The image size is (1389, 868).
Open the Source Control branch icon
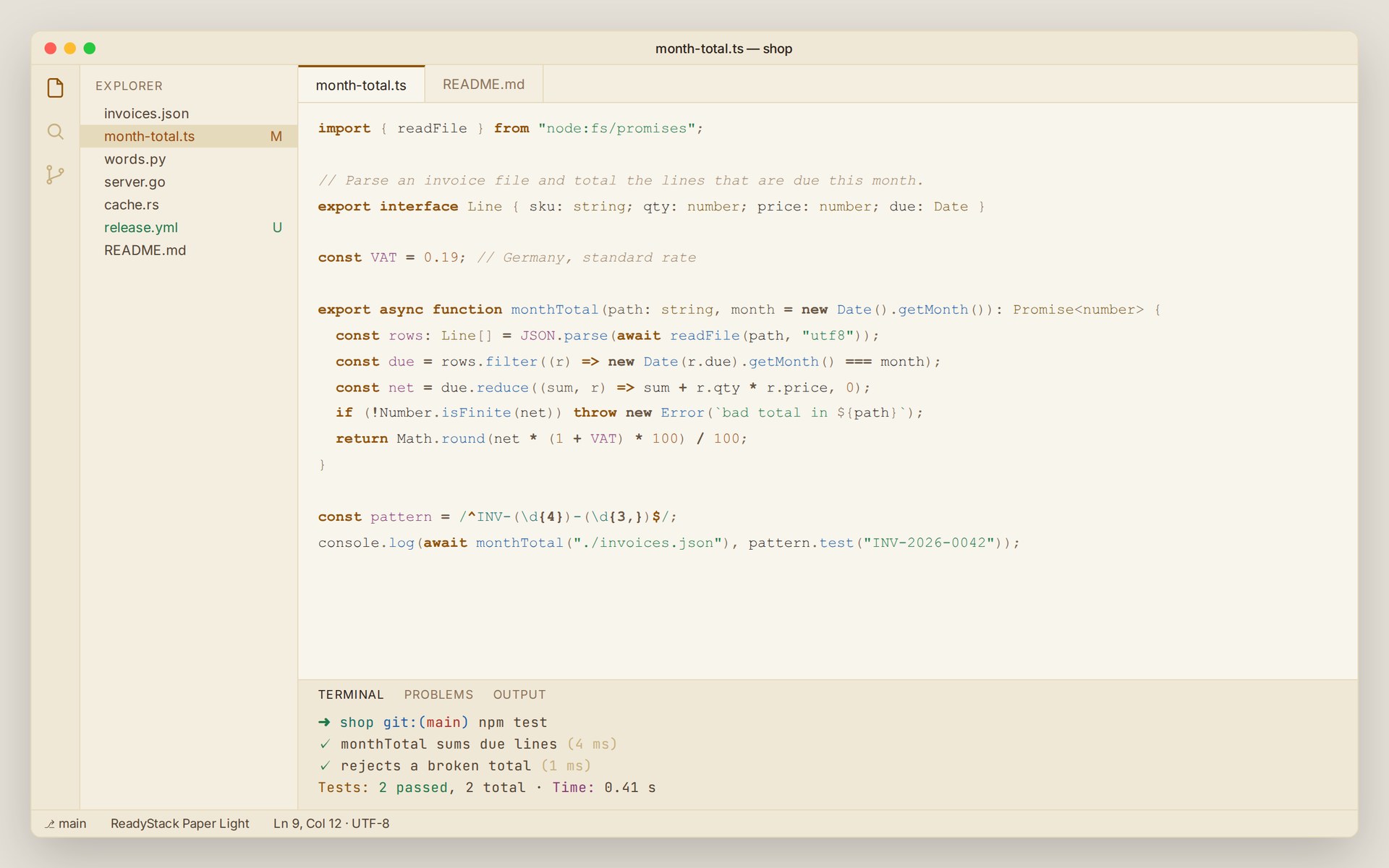tap(55, 174)
